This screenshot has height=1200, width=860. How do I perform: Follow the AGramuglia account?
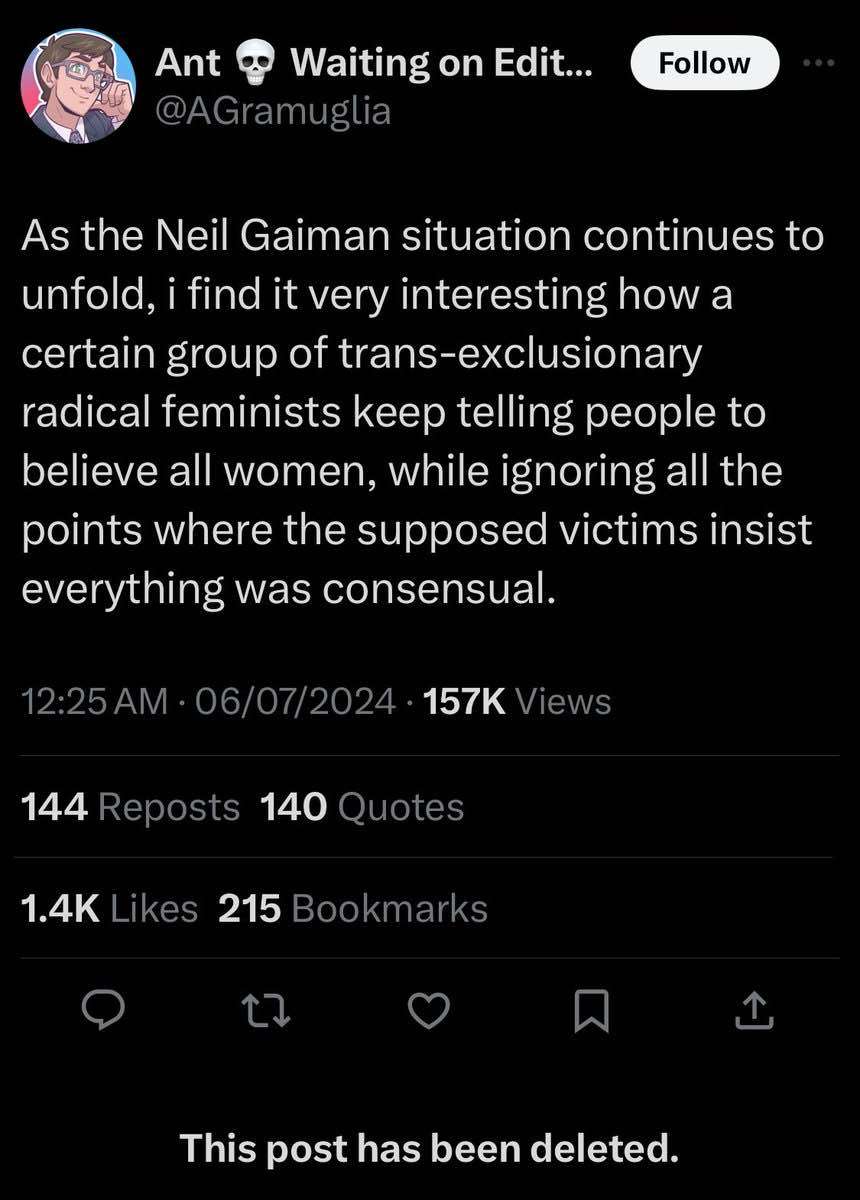click(x=705, y=63)
